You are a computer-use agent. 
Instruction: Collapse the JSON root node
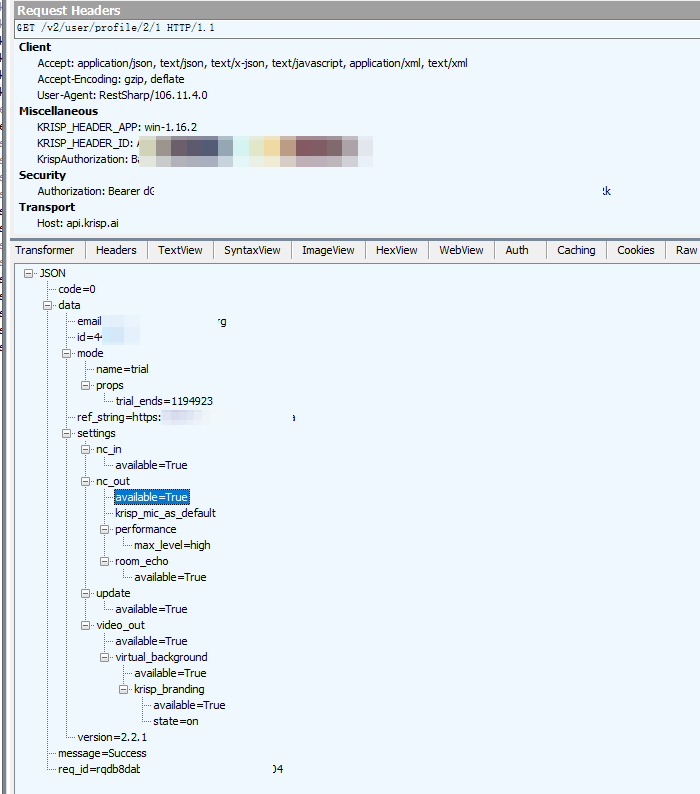[x=28, y=273]
